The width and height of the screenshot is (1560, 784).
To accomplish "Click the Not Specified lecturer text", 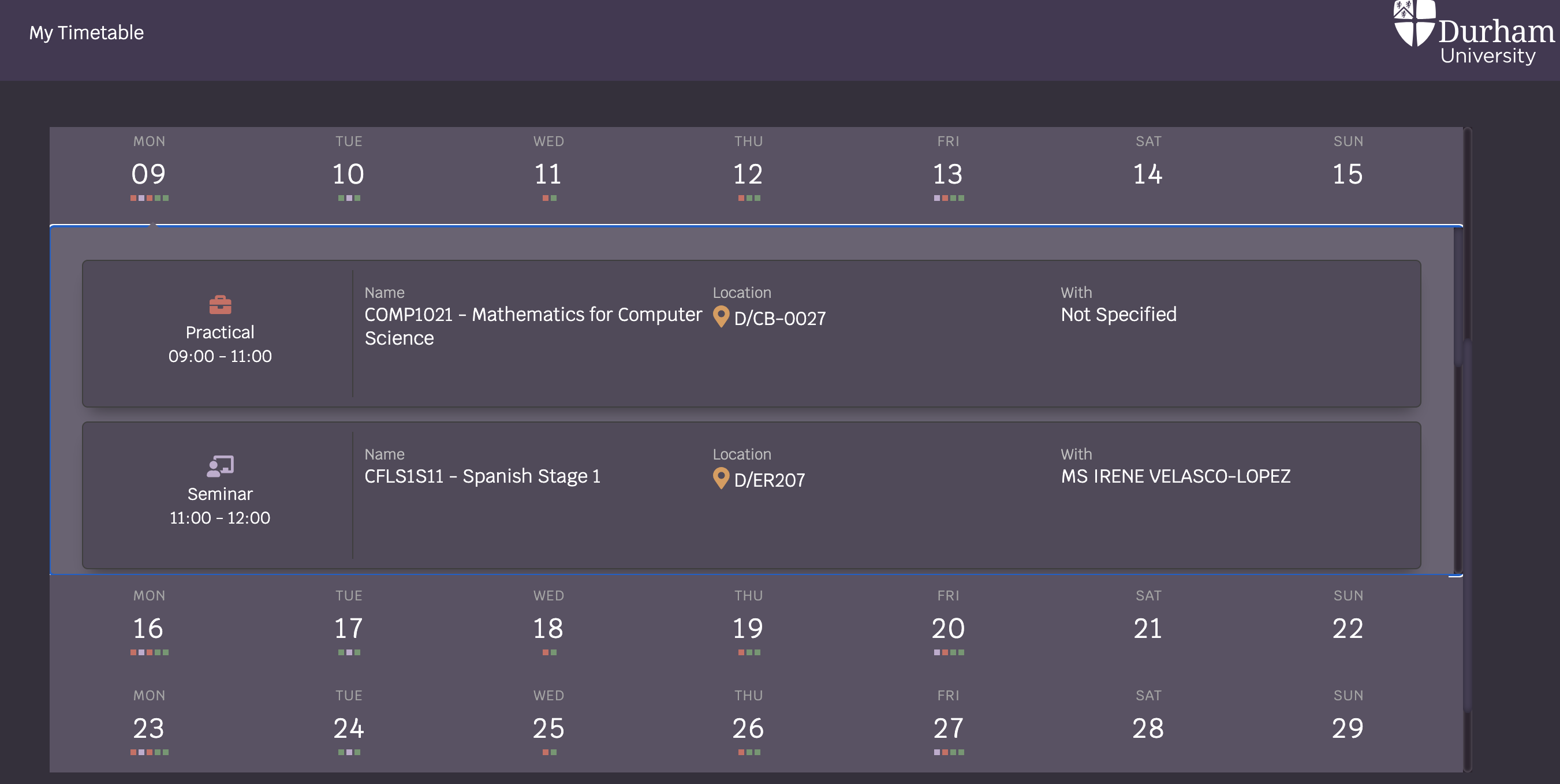I will 1118,315.
